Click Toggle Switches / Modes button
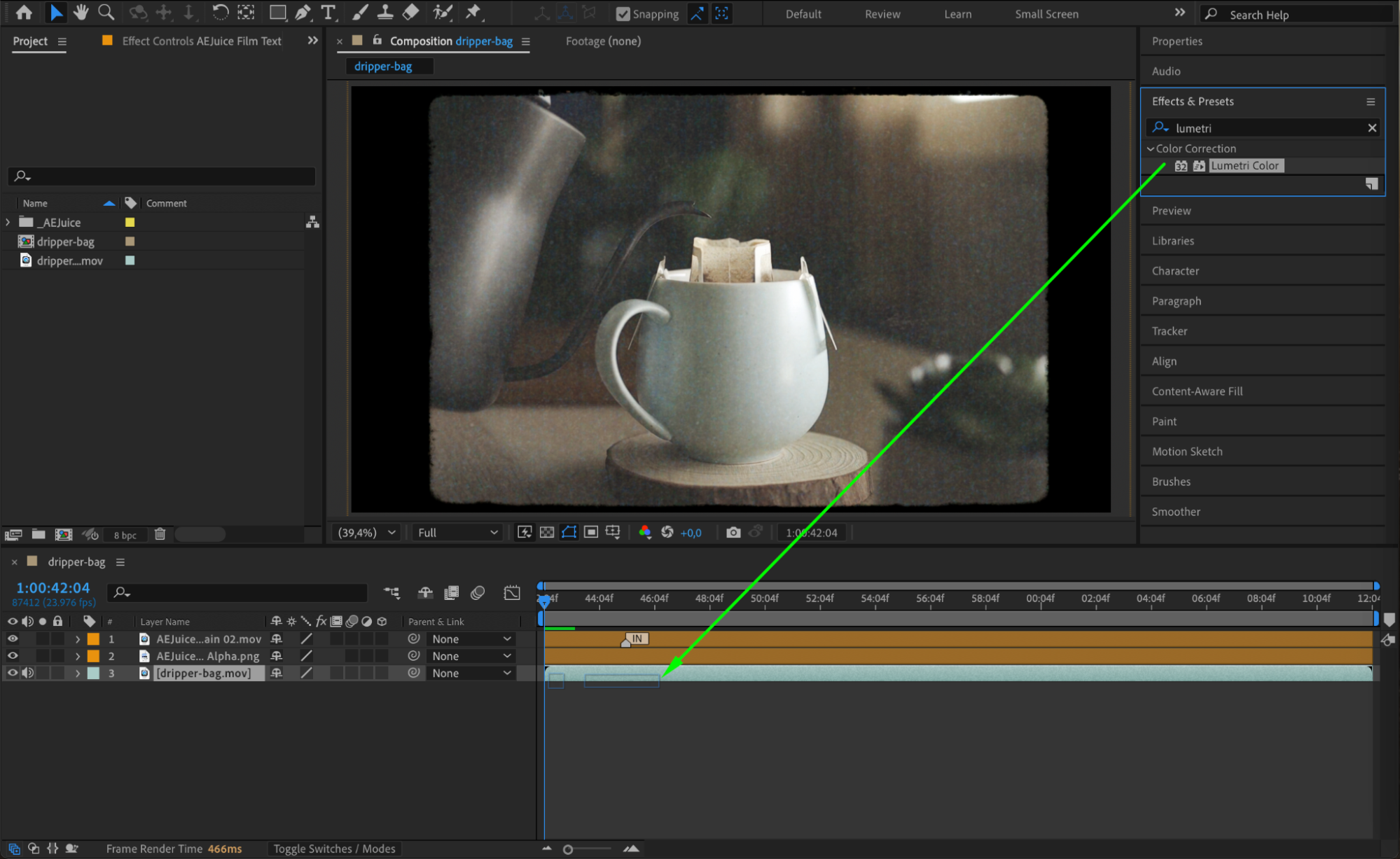 click(x=334, y=848)
